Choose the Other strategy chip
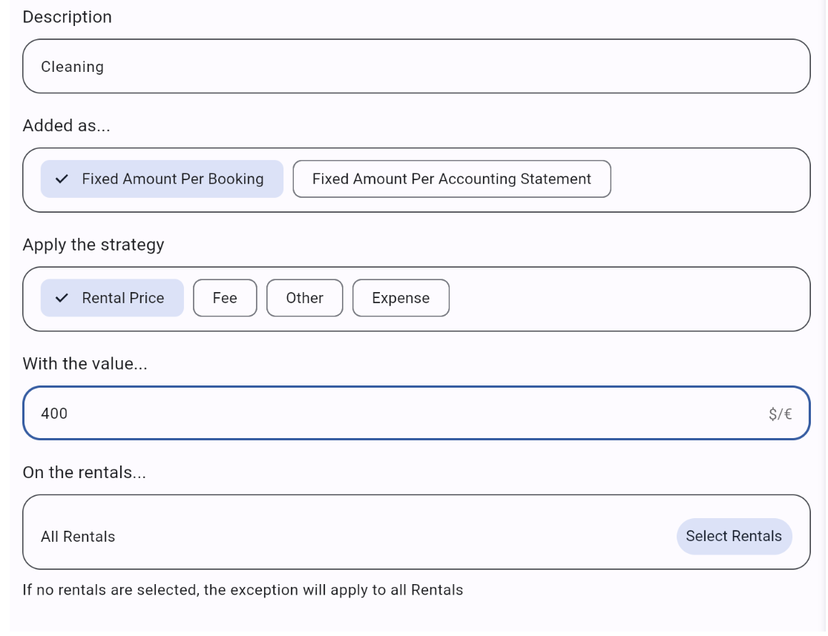This screenshot has width=828, height=636. tap(304, 298)
